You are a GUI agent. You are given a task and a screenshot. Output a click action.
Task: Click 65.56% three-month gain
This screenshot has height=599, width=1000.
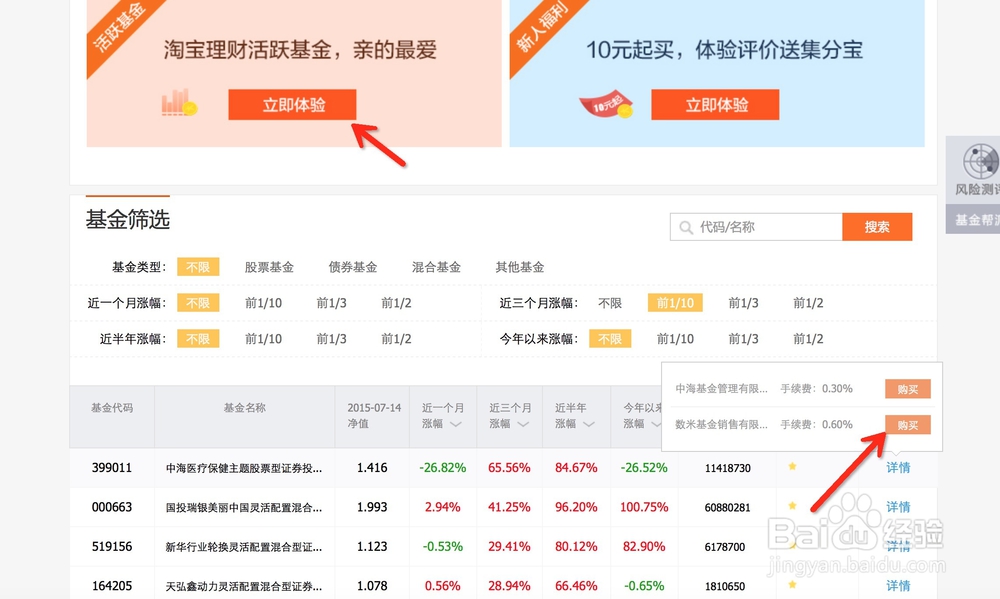click(x=509, y=468)
